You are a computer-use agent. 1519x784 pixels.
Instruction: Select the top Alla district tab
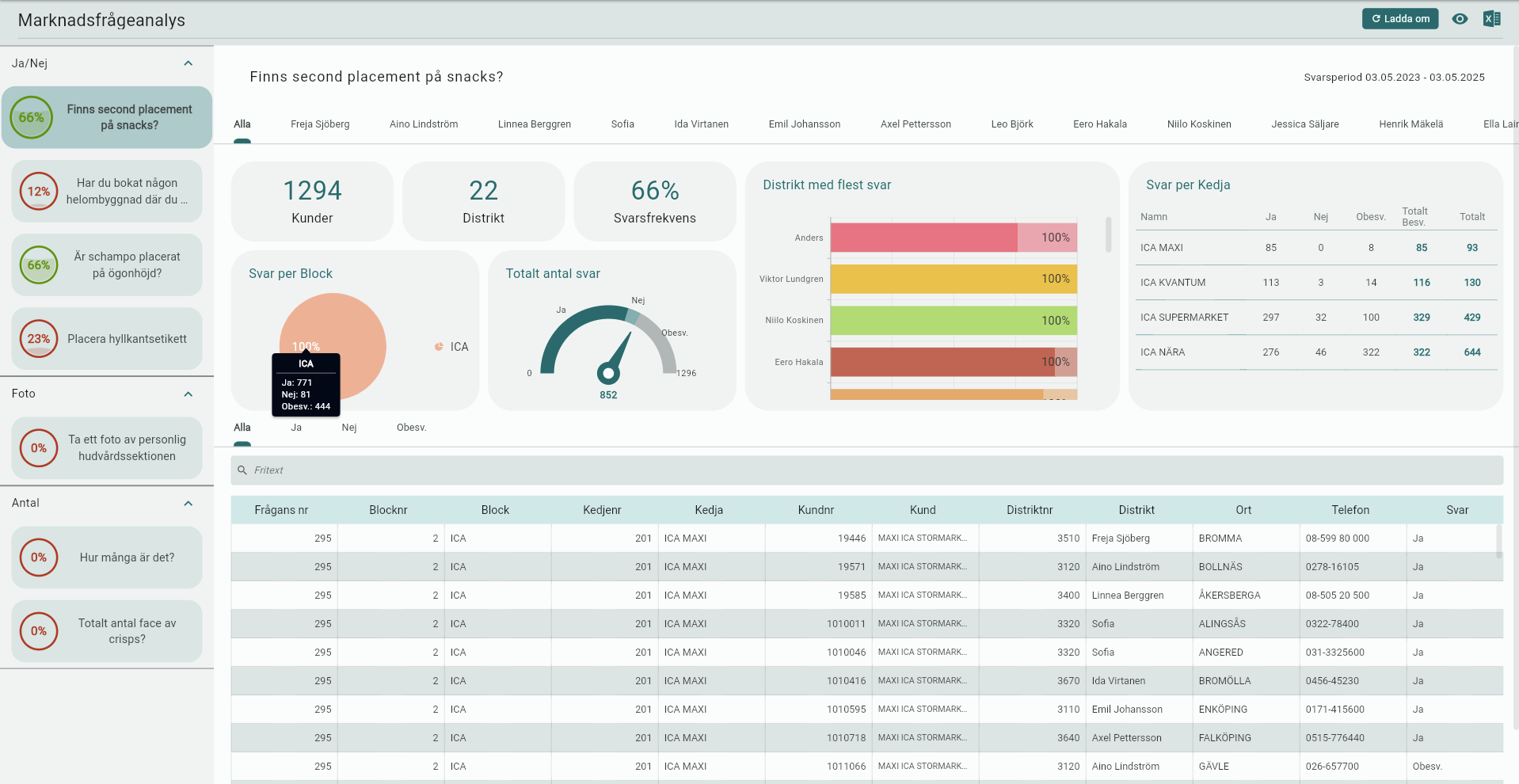pos(242,124)
